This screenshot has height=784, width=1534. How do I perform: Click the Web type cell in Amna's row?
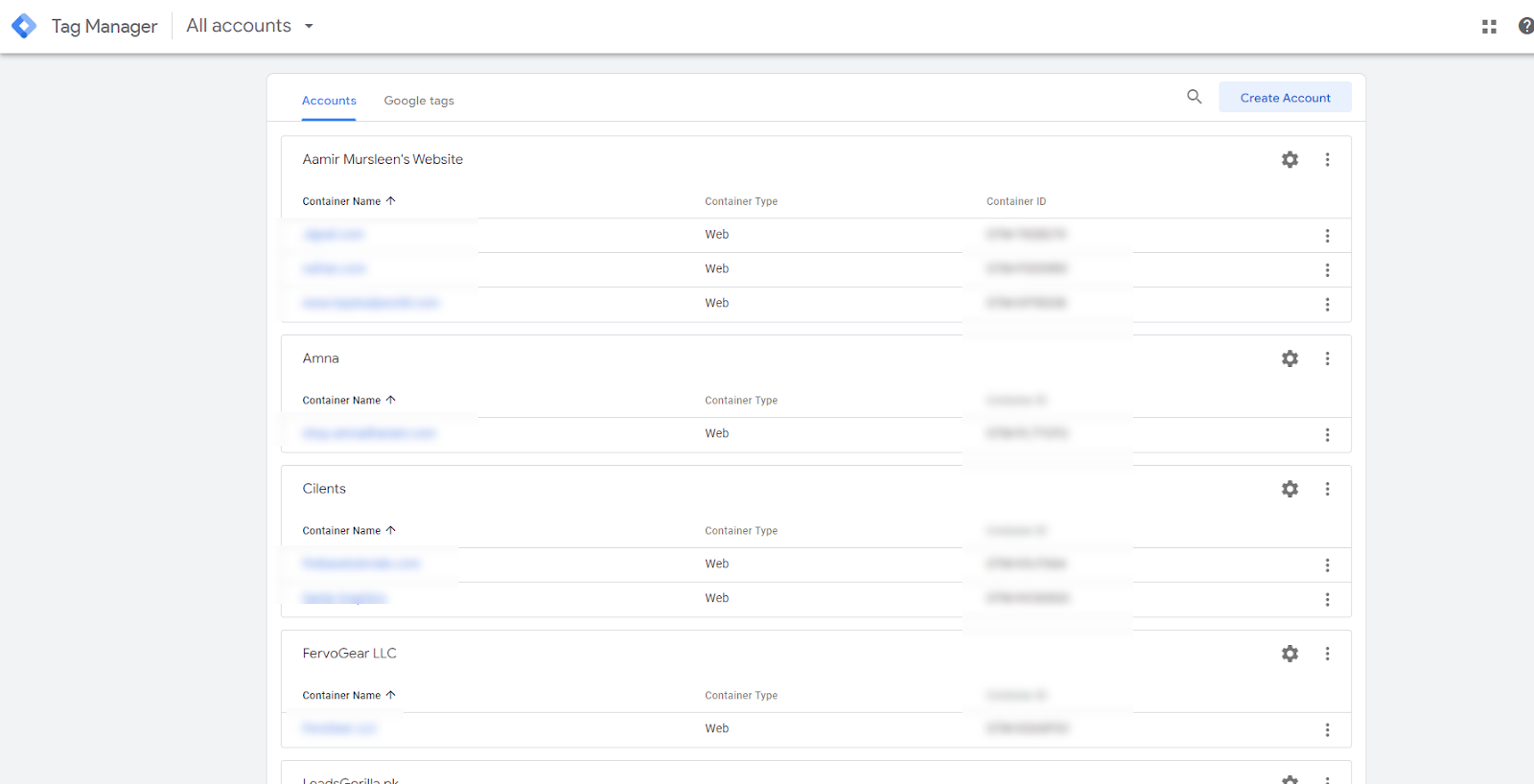717,434
